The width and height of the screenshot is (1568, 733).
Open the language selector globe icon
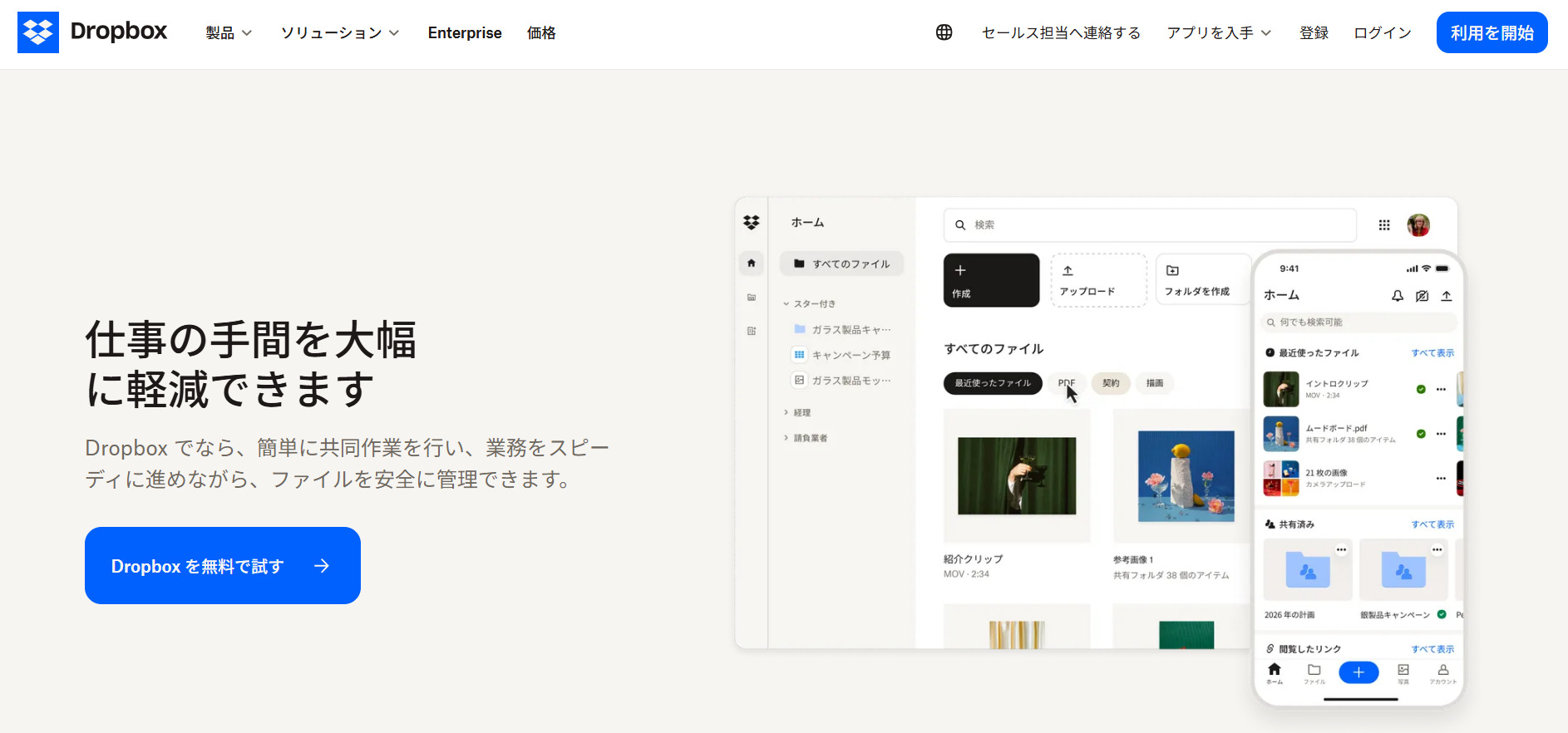944,32
